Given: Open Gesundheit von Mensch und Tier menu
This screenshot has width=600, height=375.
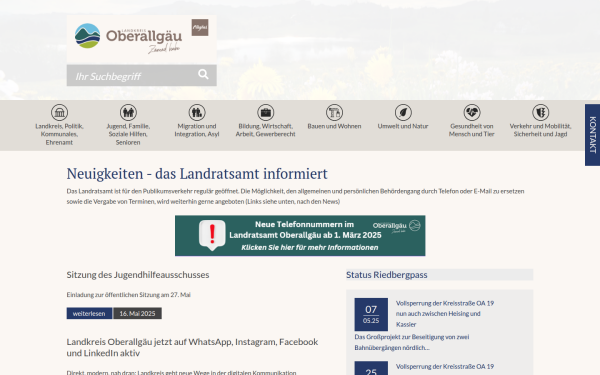Looking at the screenshot, I should 472,130.
